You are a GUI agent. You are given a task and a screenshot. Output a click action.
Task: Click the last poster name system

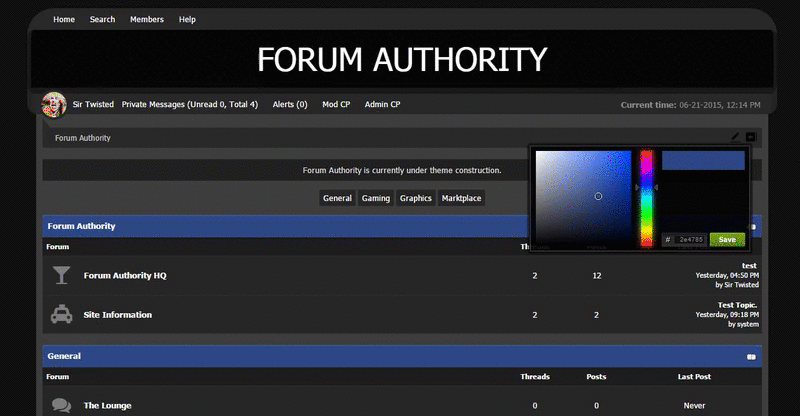pos(748,324)
